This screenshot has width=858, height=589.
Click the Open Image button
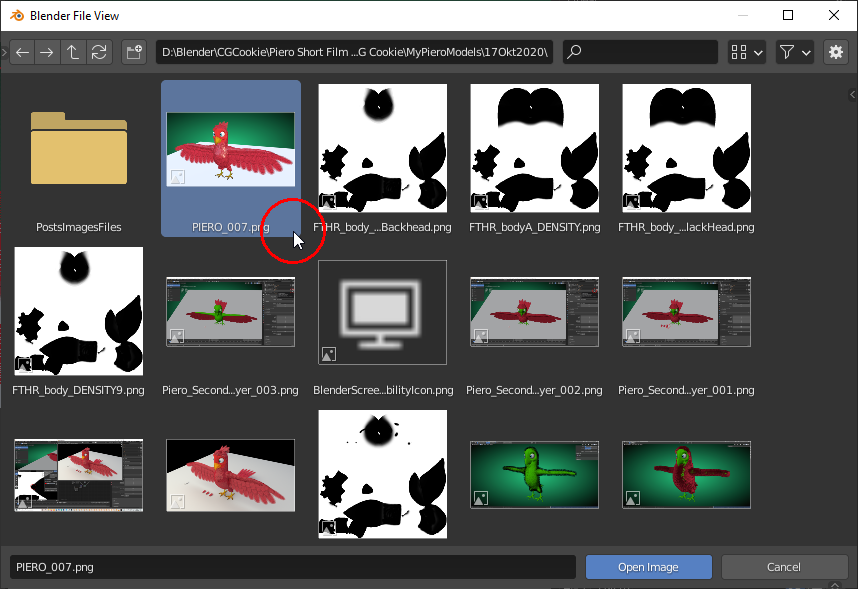pyautogui.click(x=648, y=567)
